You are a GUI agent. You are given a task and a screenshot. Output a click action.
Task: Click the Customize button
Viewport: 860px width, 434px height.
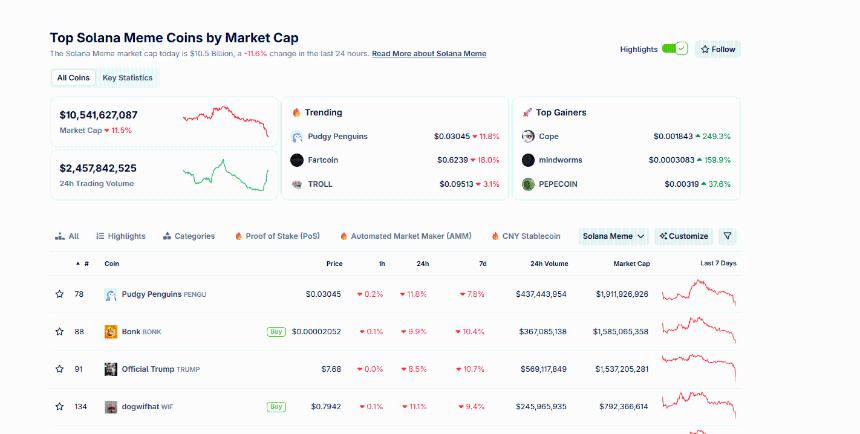[683, 236]
